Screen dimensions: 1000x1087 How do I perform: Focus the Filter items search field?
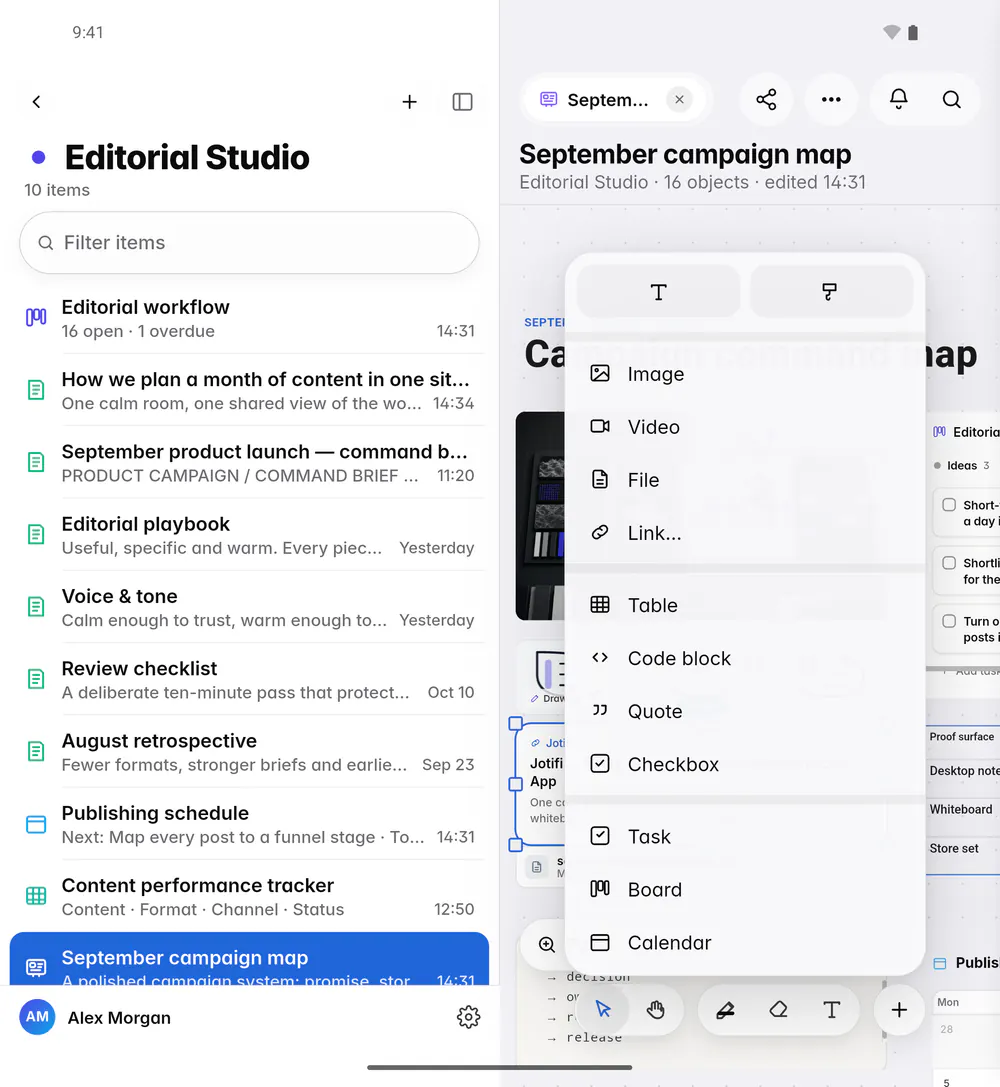(249, 243)
